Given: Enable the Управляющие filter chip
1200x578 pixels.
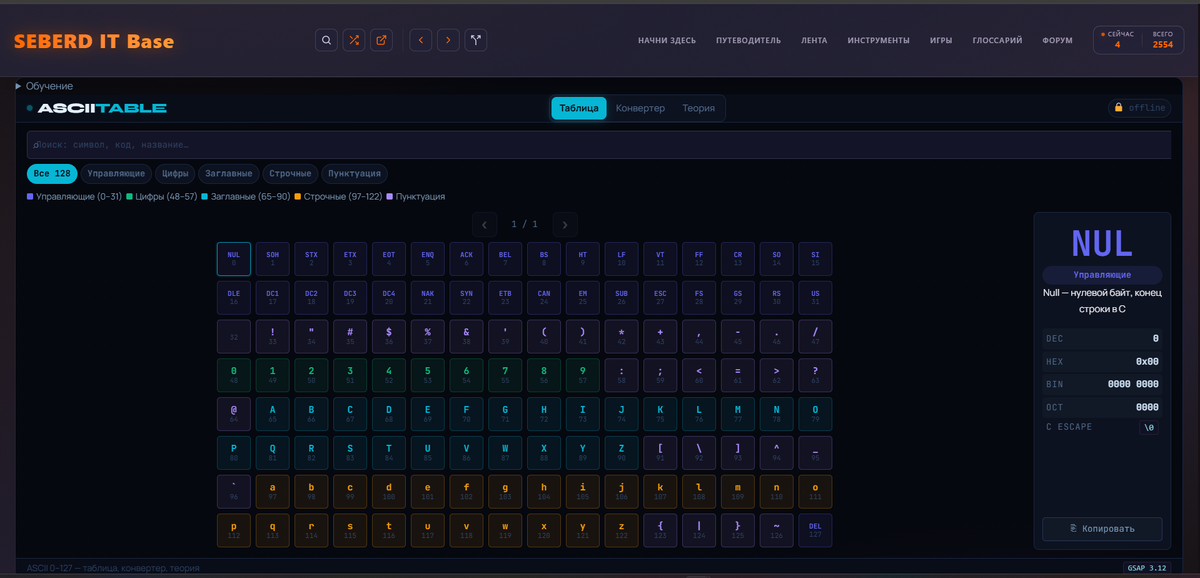Looking at the screenshot, I should coord(116,173).
